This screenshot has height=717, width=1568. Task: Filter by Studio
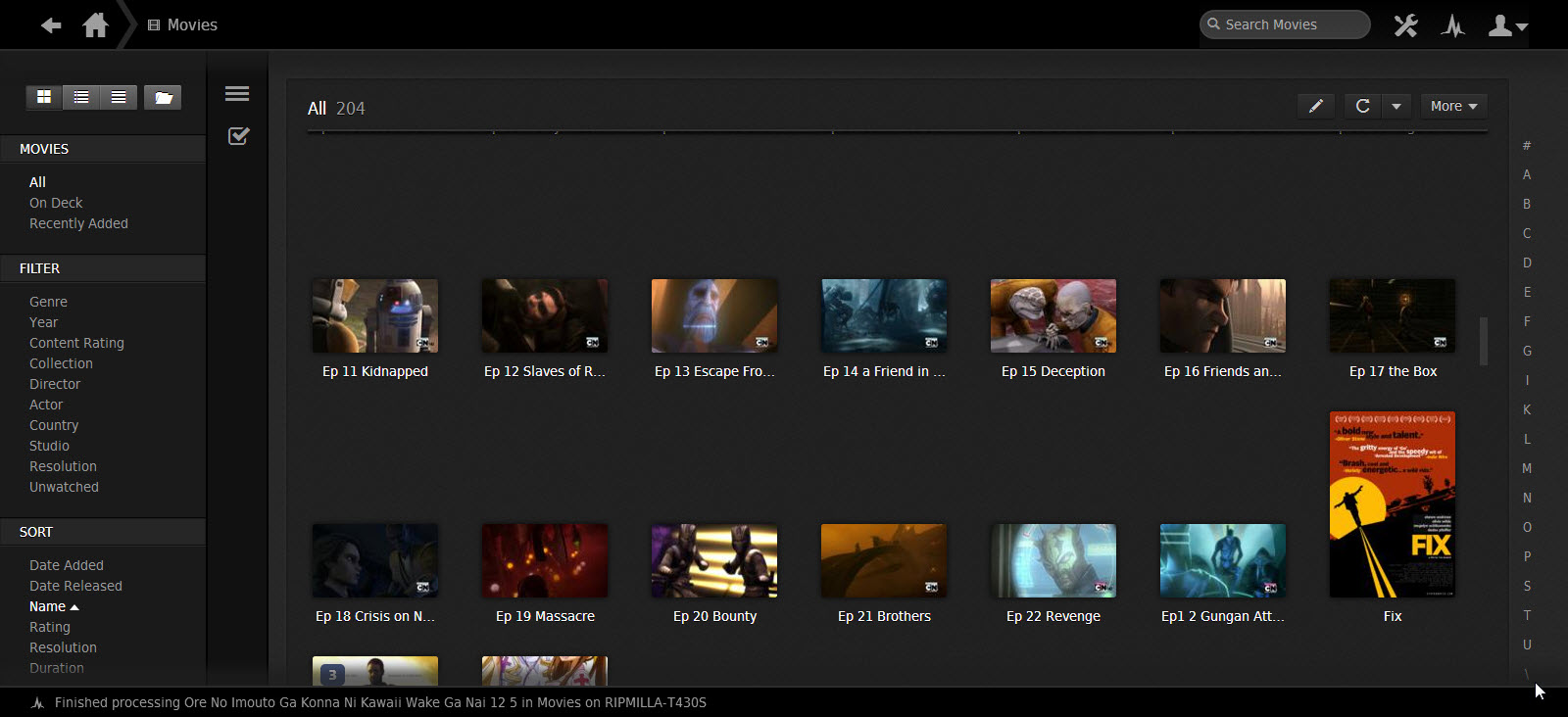point(49,446)
